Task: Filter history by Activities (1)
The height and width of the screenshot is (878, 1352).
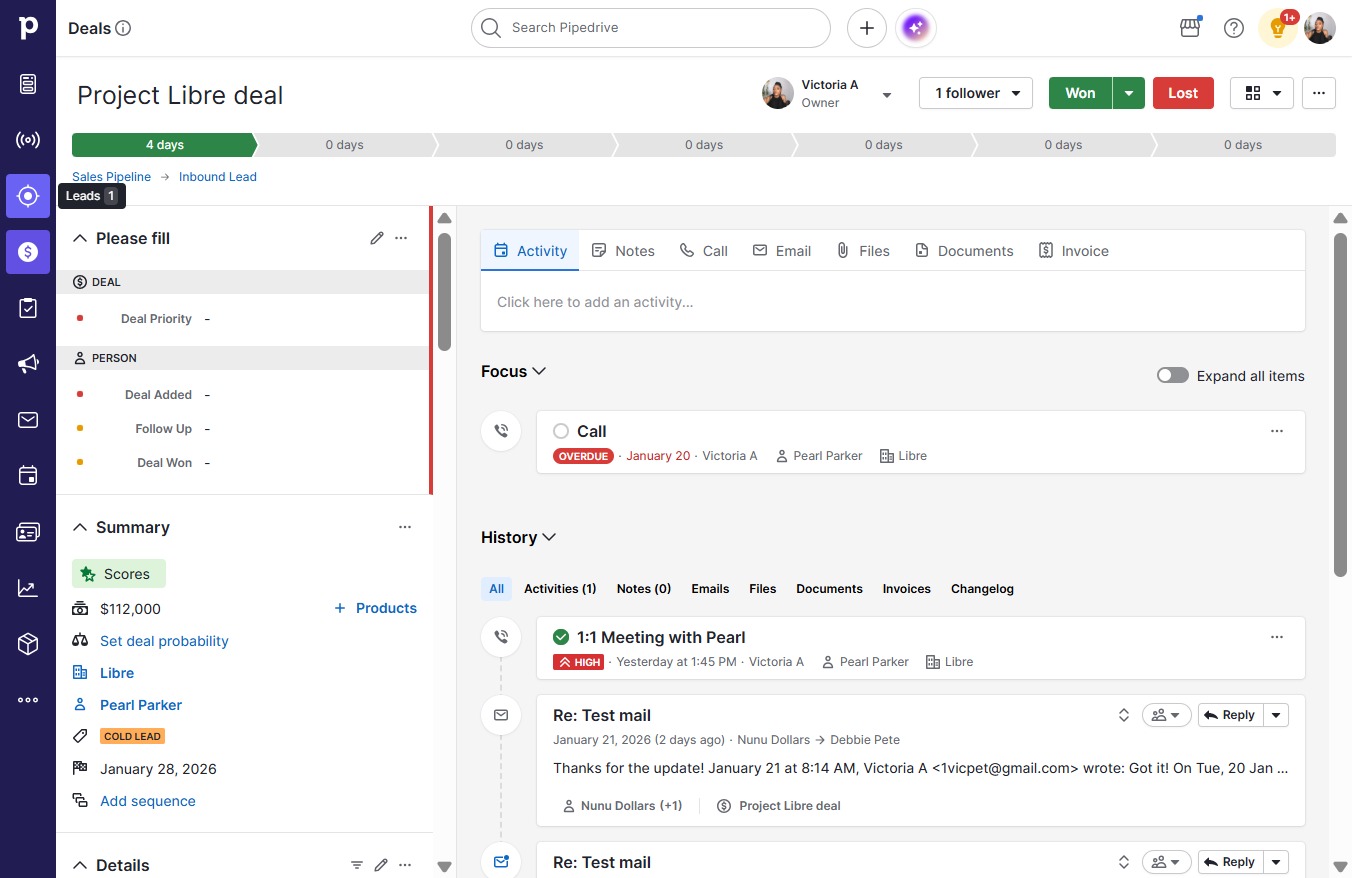Action: point(560,589)
